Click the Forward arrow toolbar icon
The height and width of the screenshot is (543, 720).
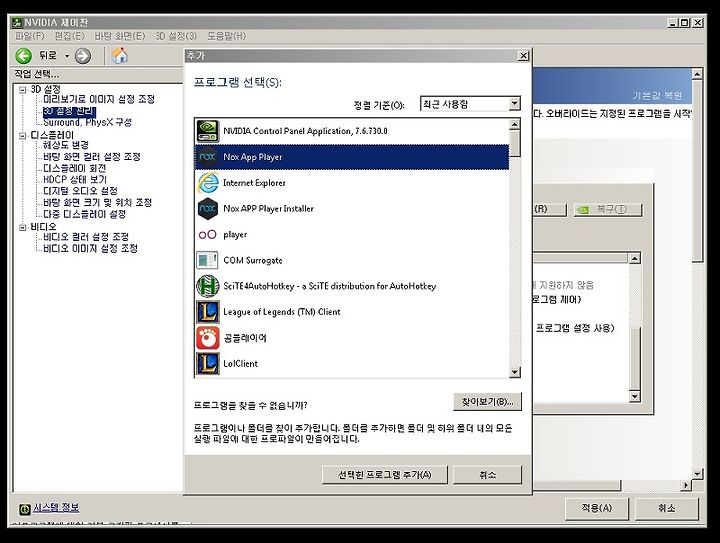[x=83, y=56]
